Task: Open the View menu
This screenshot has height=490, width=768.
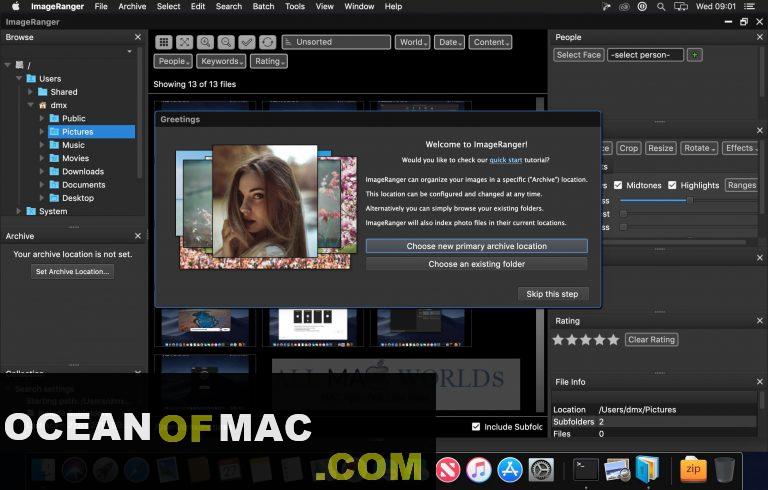Action: point(324,6)
